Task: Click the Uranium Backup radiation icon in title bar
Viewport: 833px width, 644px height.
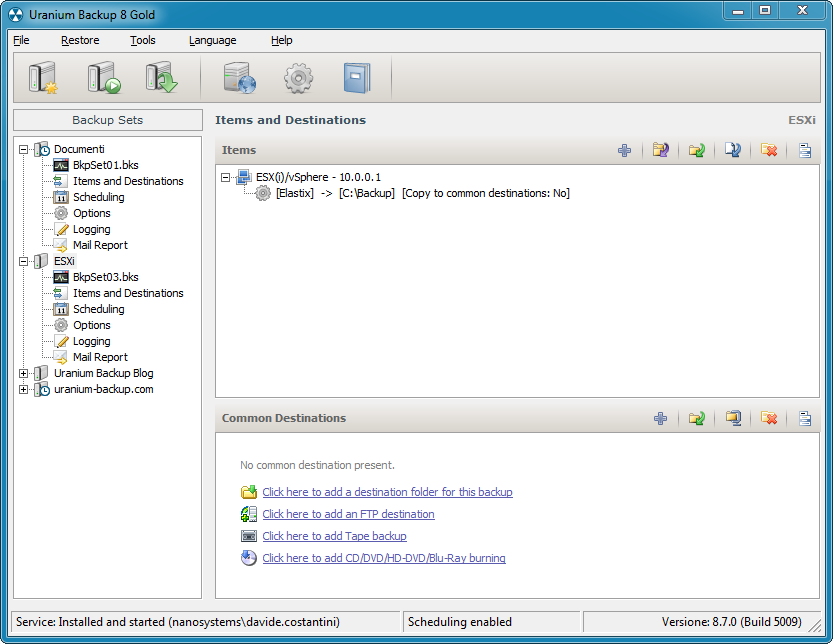Action: click(x=16, y=15)
